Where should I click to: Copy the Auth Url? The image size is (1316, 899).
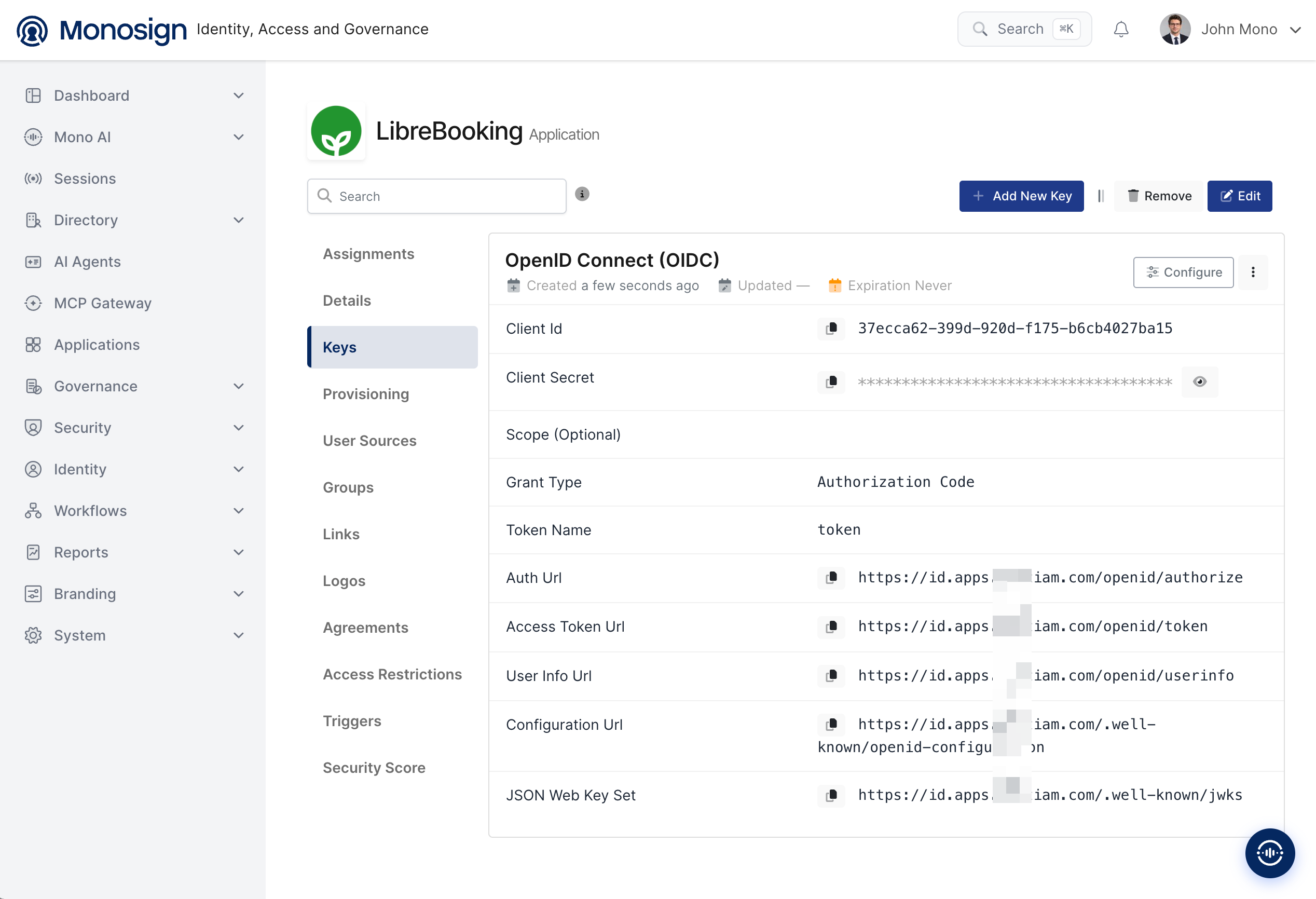[831, 578]
